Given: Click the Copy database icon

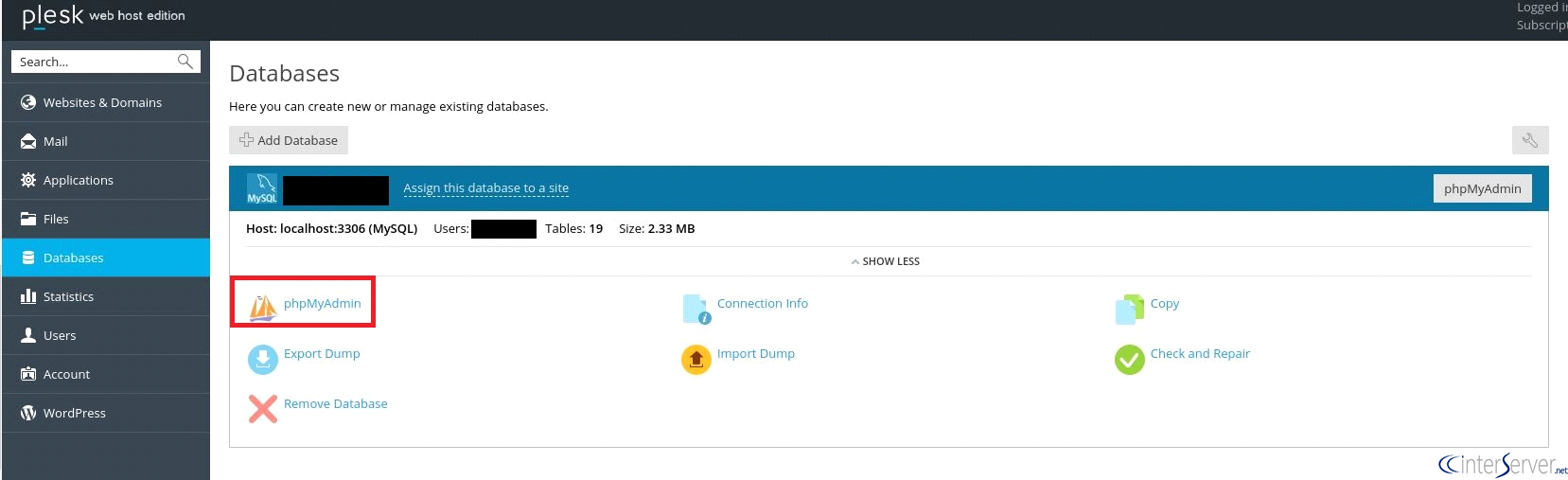Looking at the screenshot, I should click(1130, 309).
